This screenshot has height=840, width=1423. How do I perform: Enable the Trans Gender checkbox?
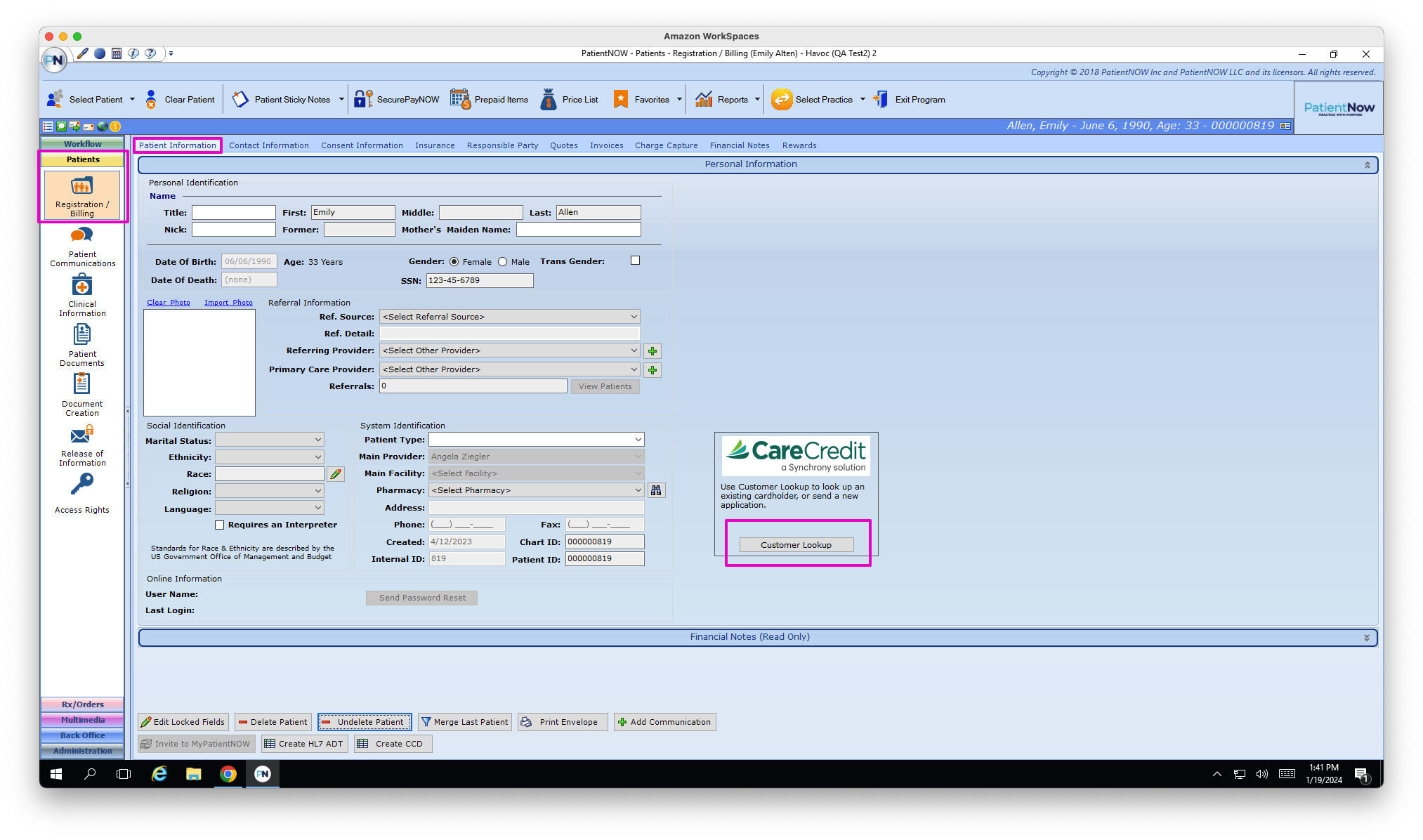tap(635, 260)
